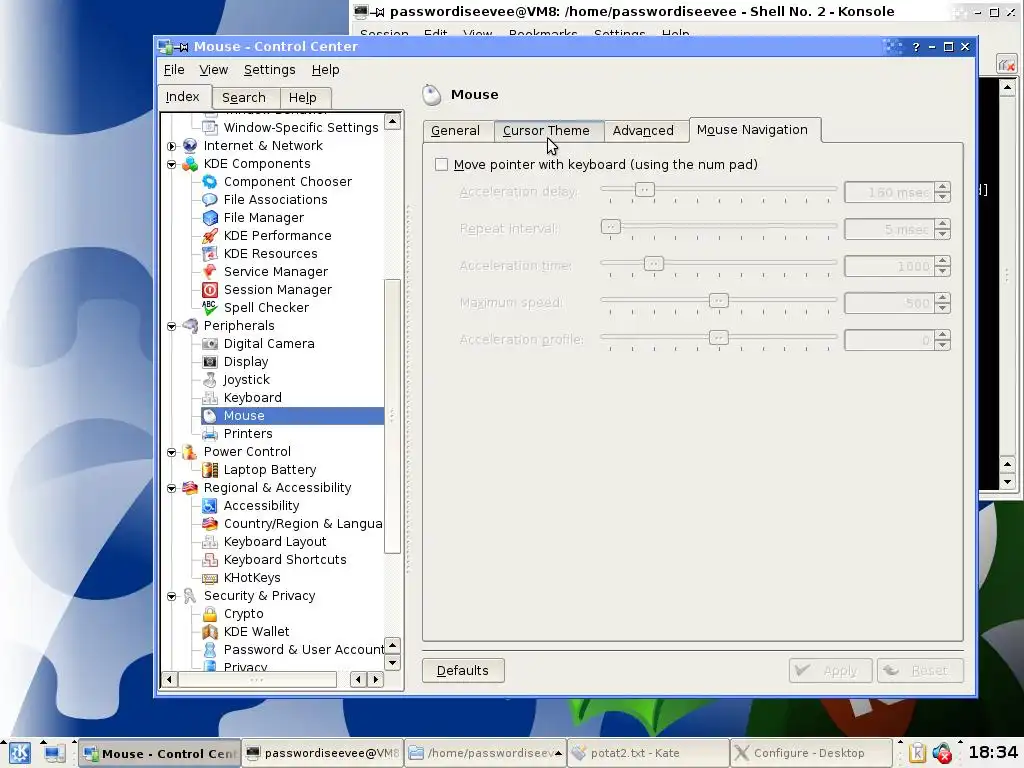Click the KHotKeys icon
This screenshot has width=1024, height=768.
(210, 578)
